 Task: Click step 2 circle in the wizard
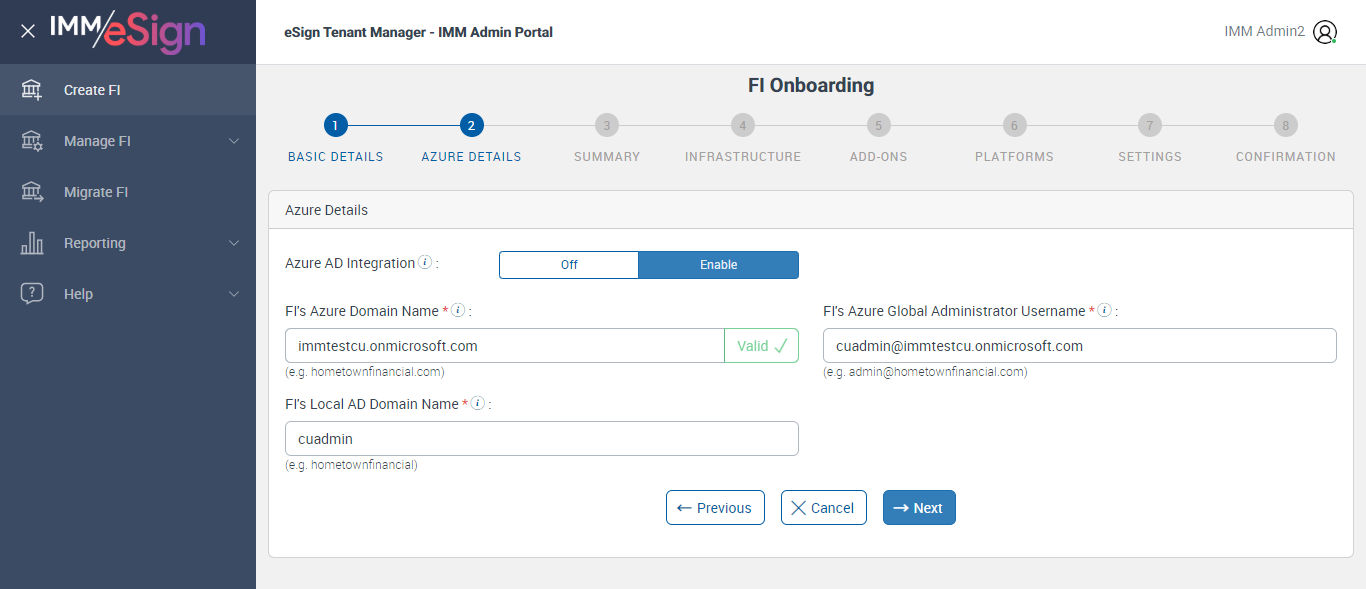coord(471,125)
